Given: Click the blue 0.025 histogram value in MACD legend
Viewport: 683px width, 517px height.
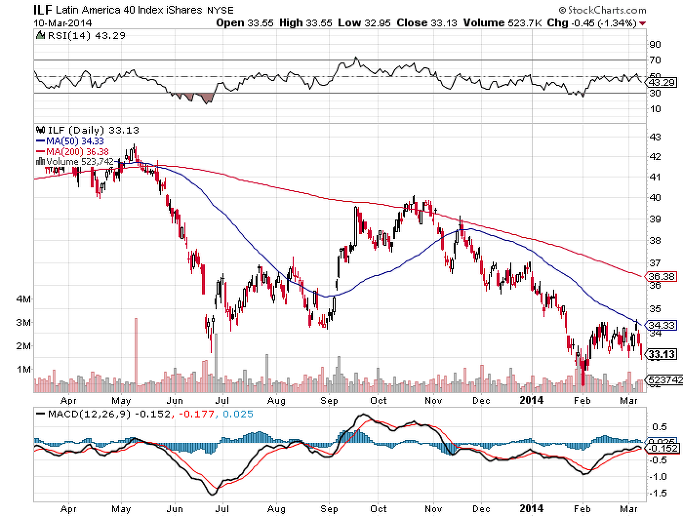Looking at the screenshot, I should [x=238, y=414].
